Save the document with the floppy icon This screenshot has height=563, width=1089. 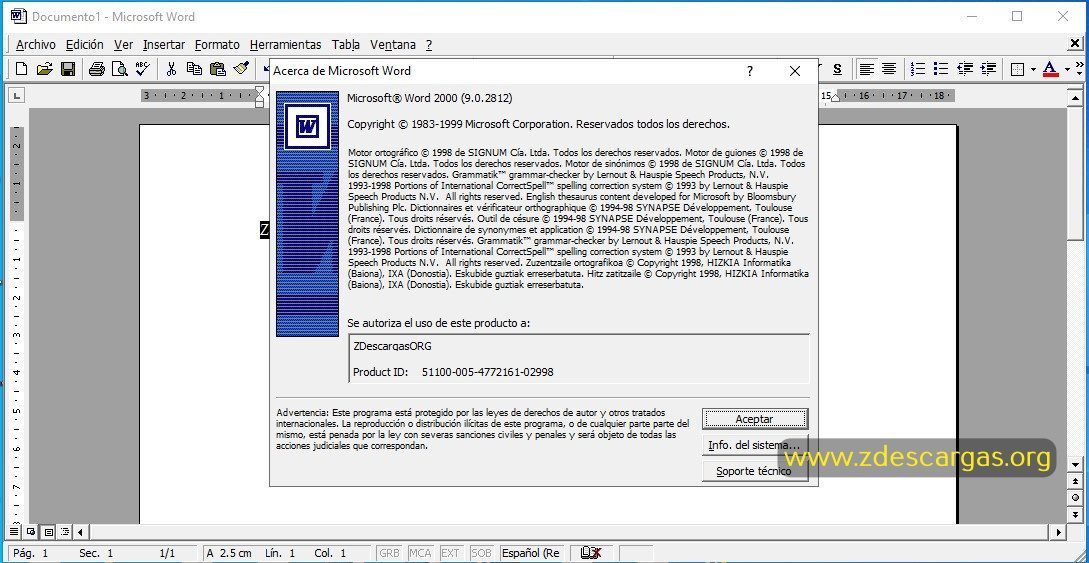pos(67,69)
